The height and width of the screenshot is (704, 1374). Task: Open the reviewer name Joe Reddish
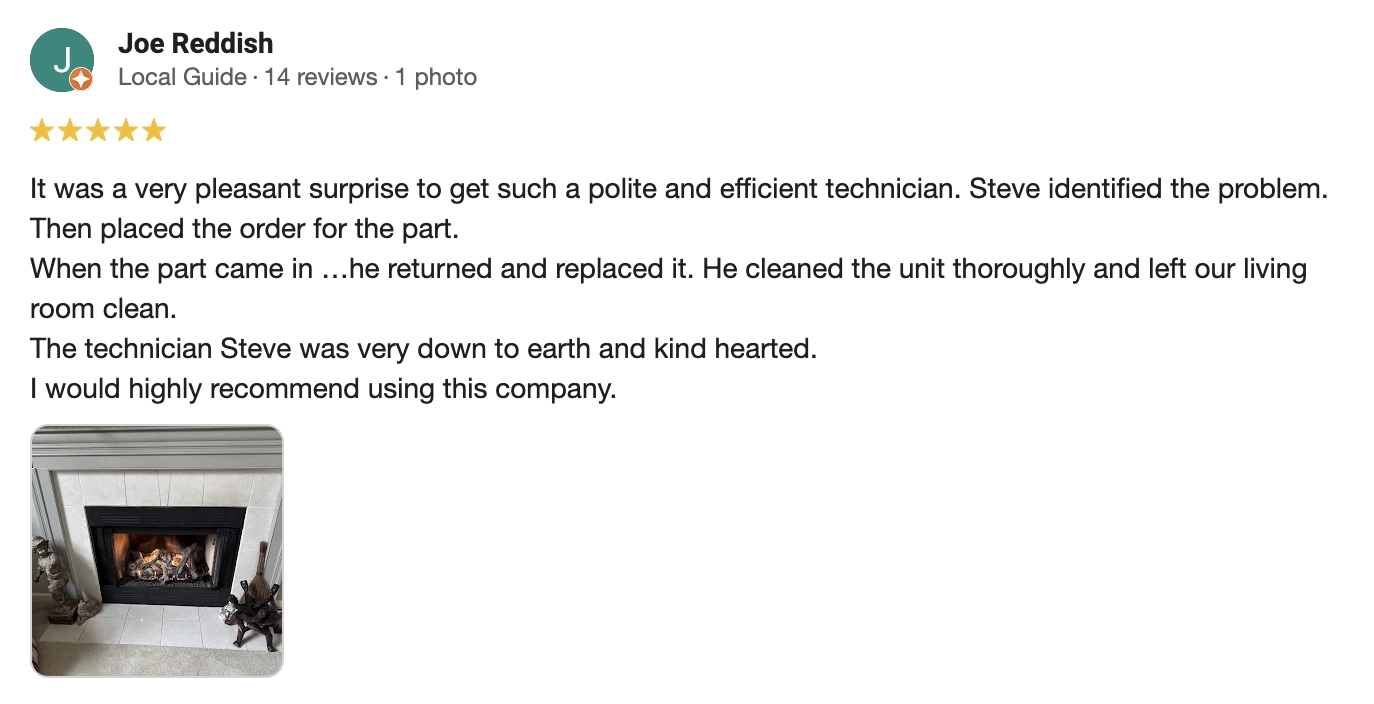tap(196, 43)
